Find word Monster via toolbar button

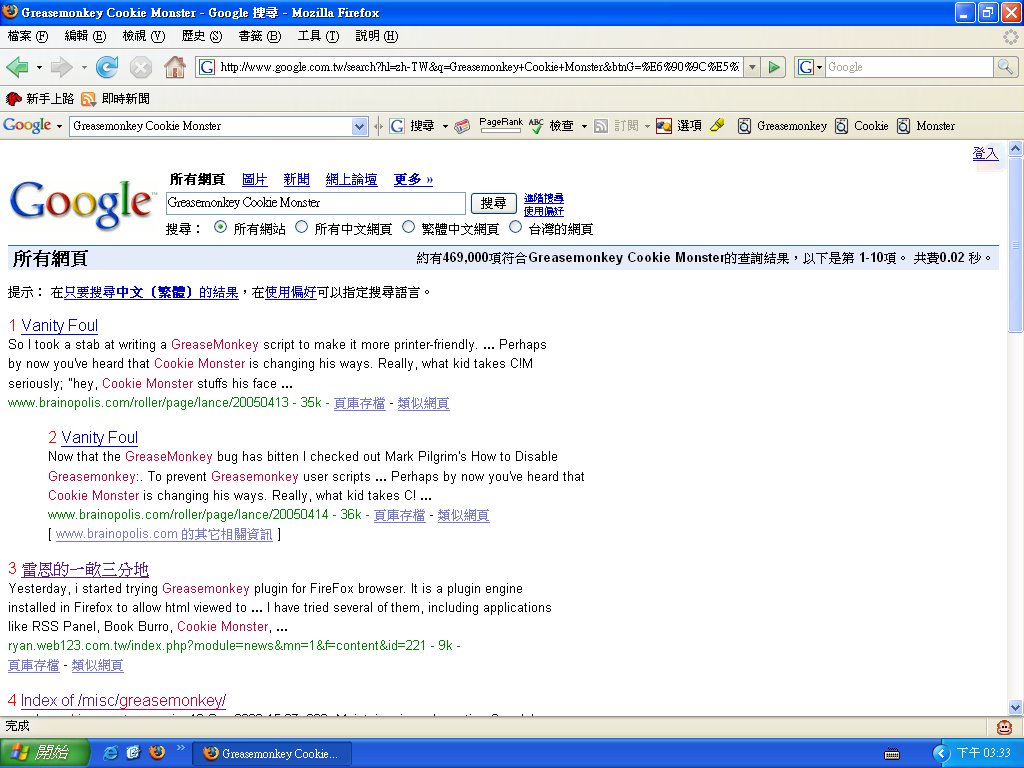[x=926, y=126]
